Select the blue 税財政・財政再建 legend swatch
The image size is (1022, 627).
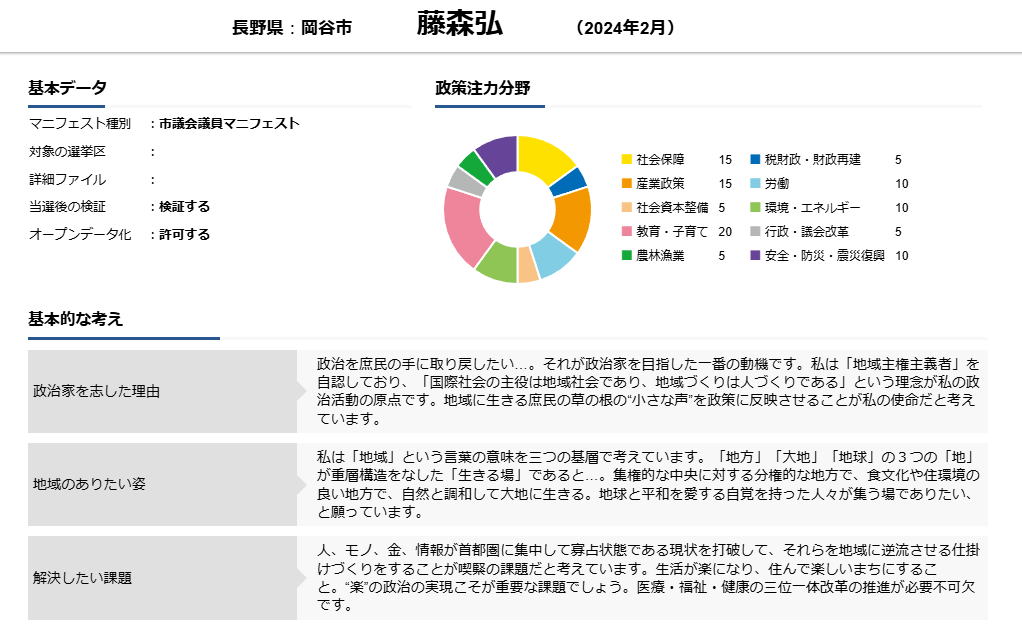(x=755, y=160)
